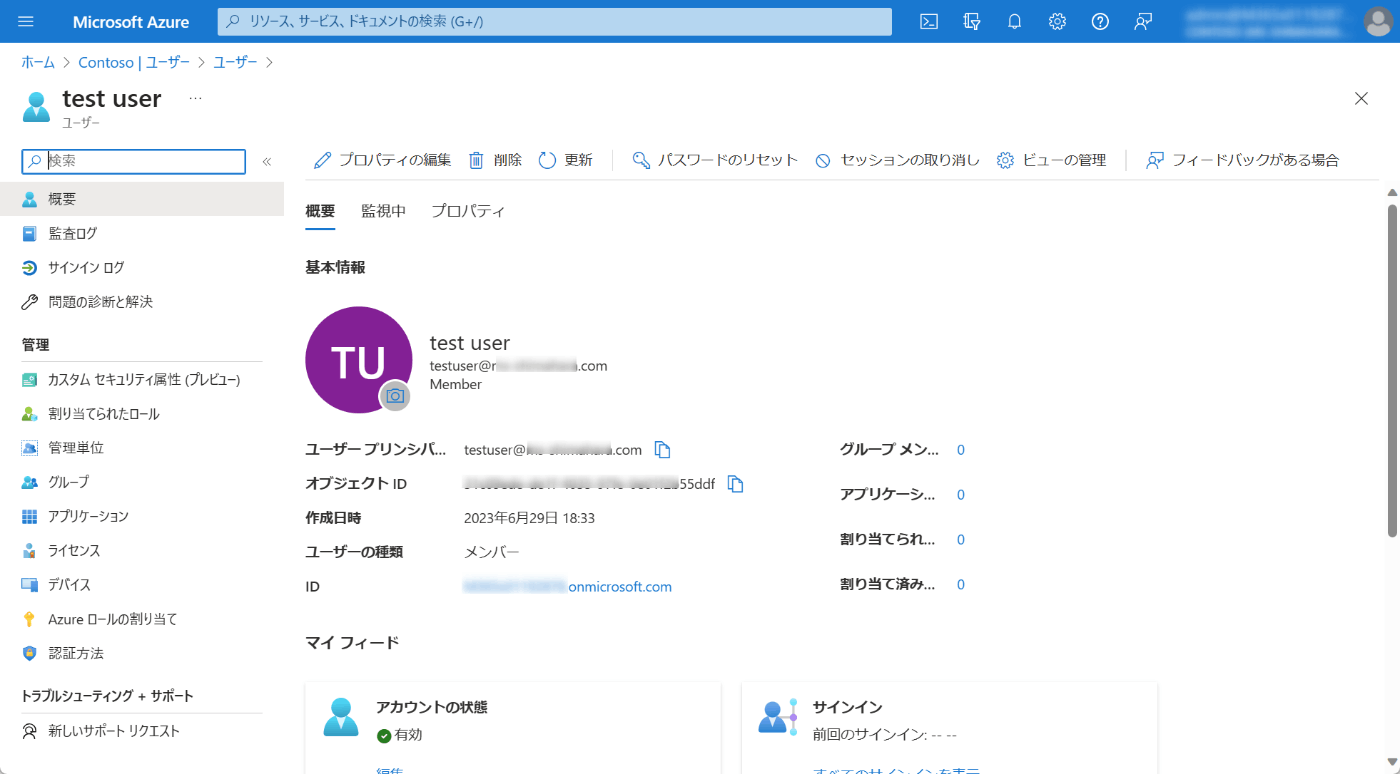Open the onmicrosoft.com ID link

pos(568,587)
